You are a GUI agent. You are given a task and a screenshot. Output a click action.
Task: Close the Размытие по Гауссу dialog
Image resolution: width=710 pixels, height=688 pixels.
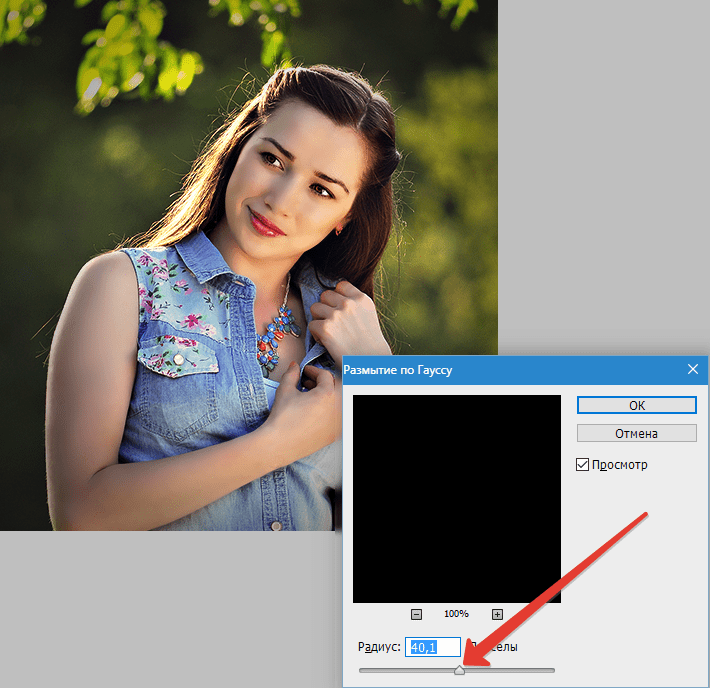click(692, 370)
